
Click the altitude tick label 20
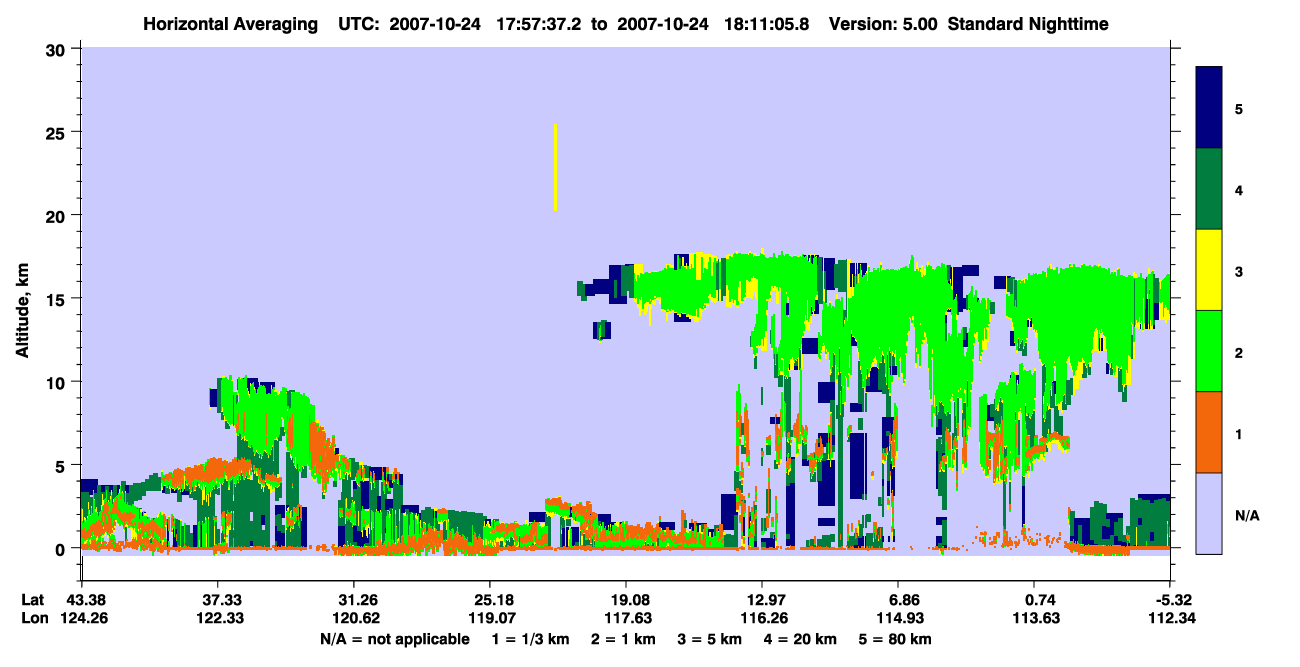pyautogui.click(x=57, y=216)
